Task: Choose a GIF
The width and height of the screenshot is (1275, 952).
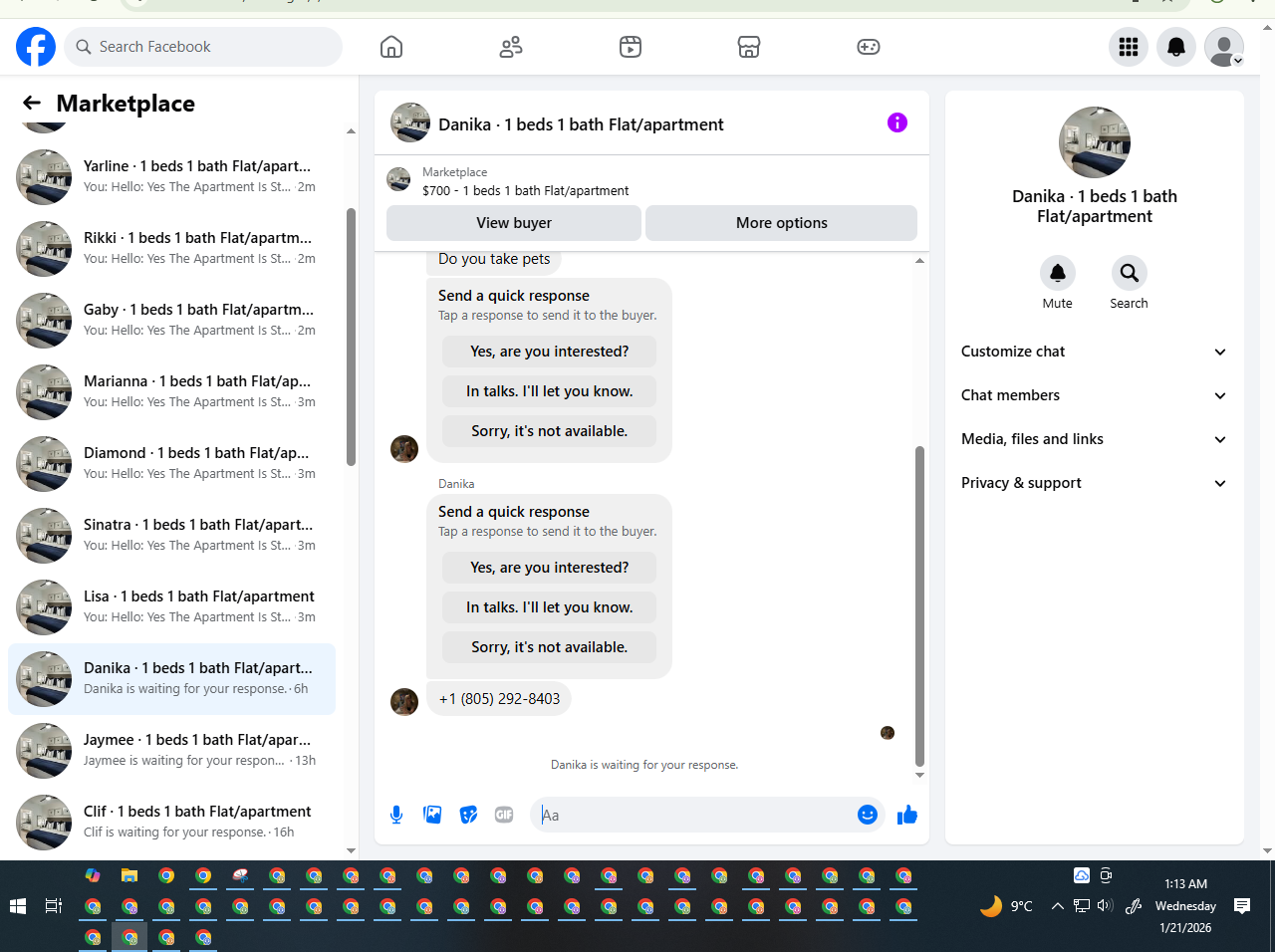Action: [x=504, y=815]
